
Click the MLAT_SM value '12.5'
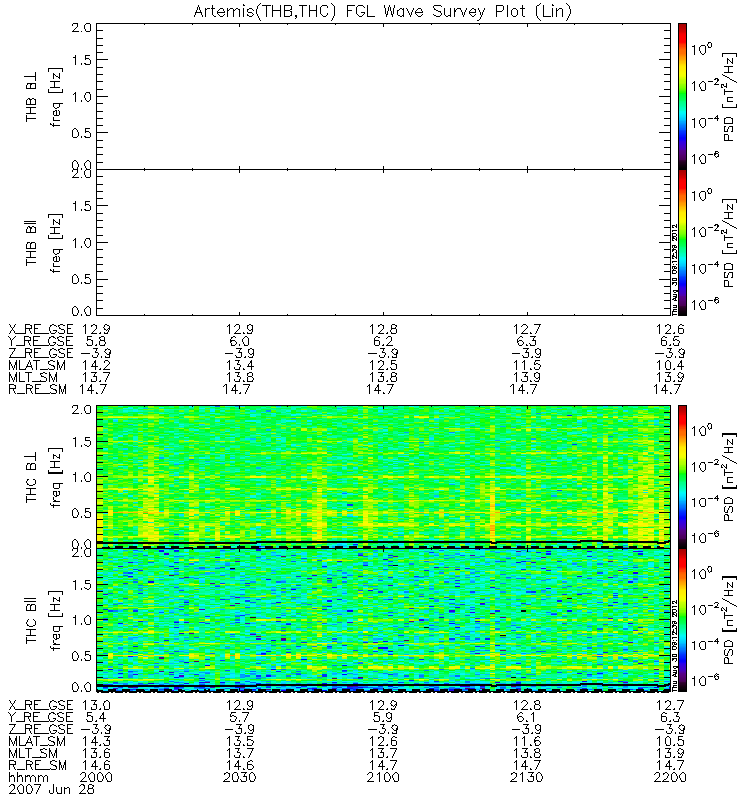[383, 365]
